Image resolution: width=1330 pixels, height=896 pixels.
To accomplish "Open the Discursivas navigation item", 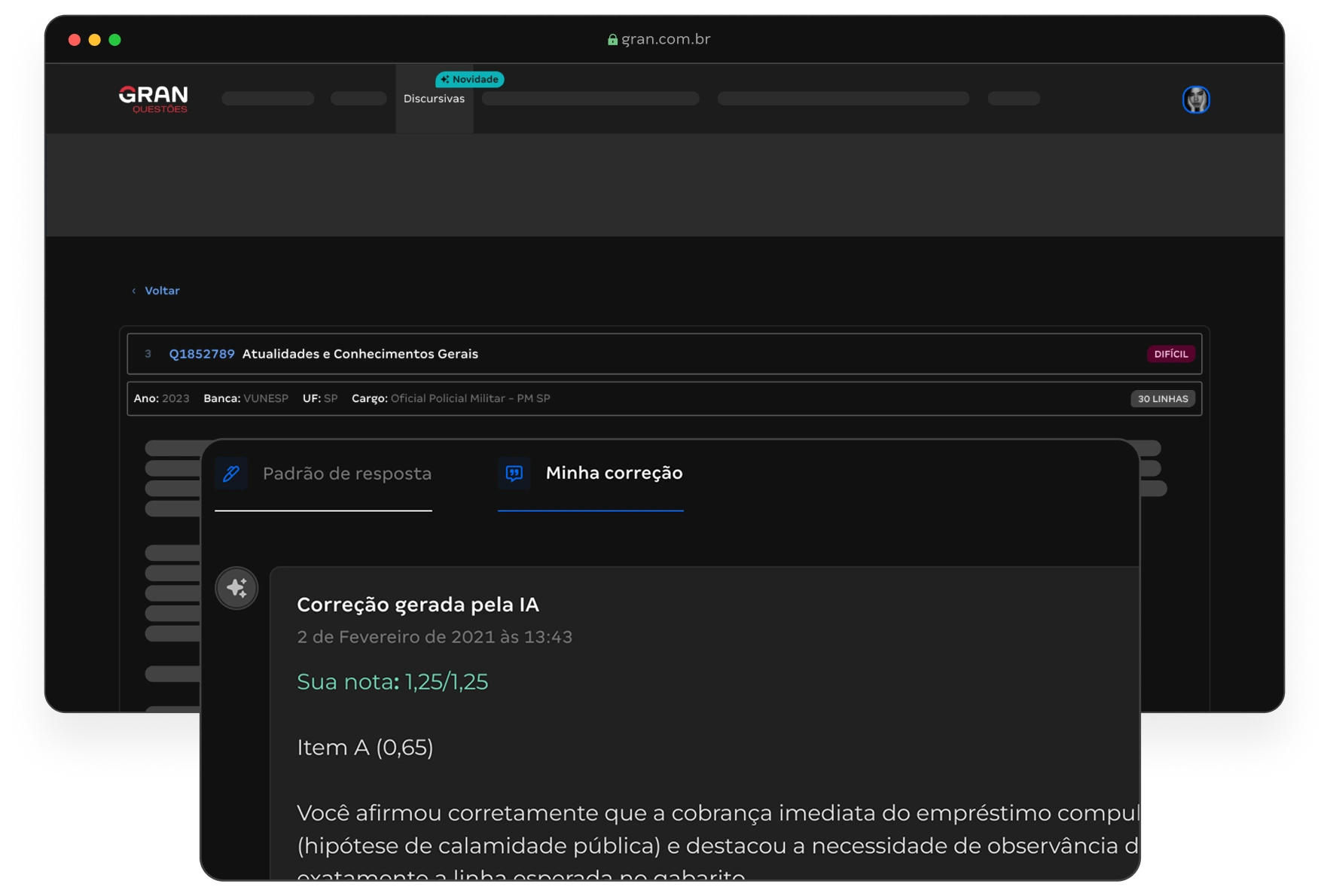I will click(x=435, y=99).
